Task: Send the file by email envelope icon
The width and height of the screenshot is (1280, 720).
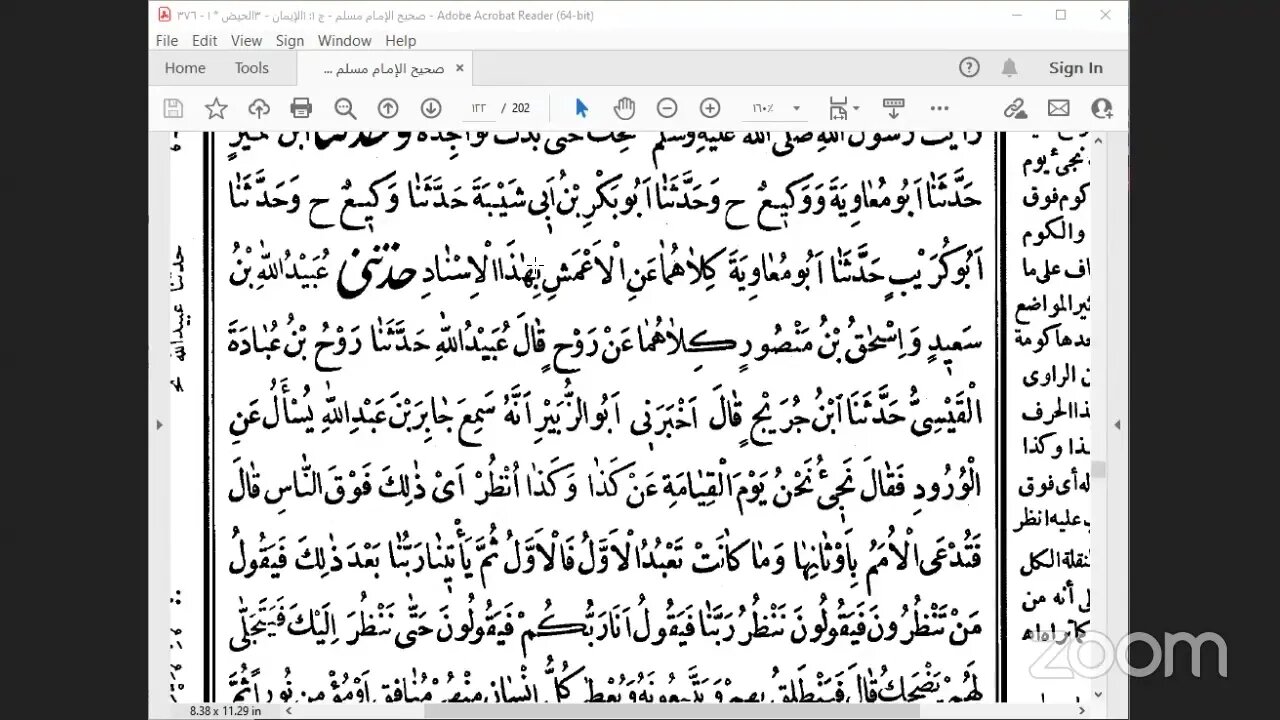Action: coord(1058,109)
